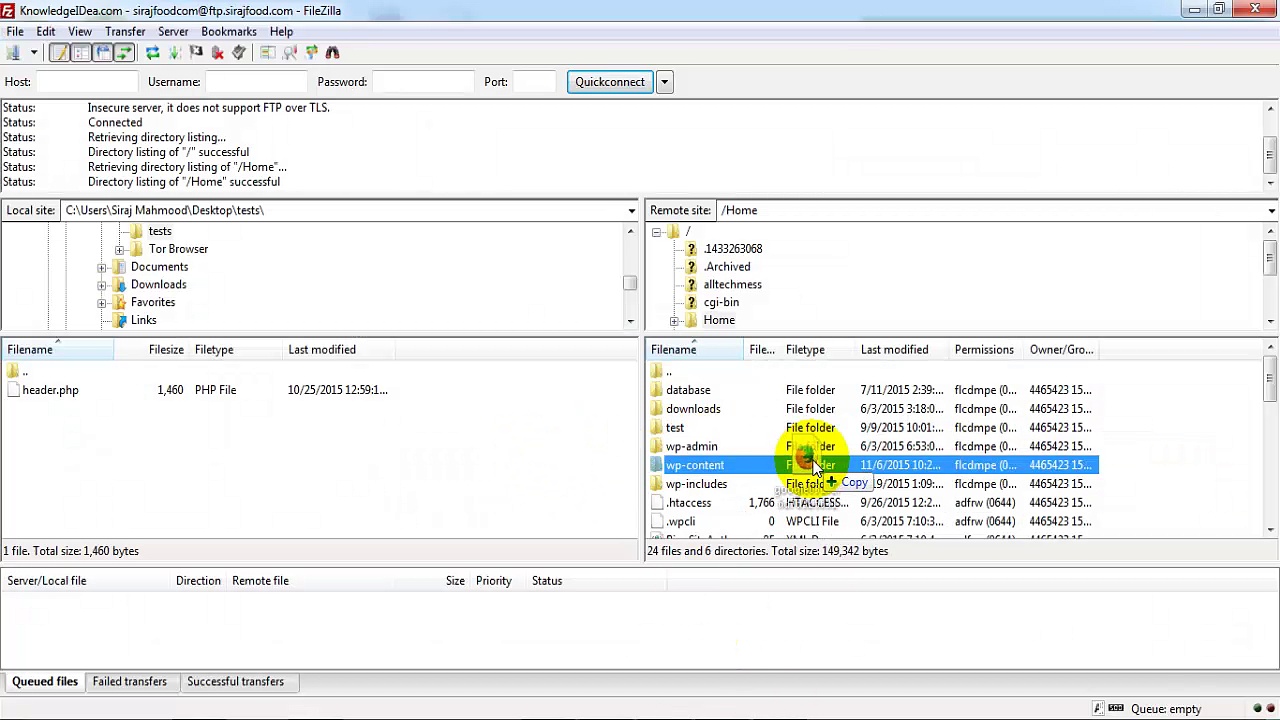The width and height of the screenshot is (1280, 720).
Task: Switch to the Failed transfers tab
Action: click(x=130, y=682)
